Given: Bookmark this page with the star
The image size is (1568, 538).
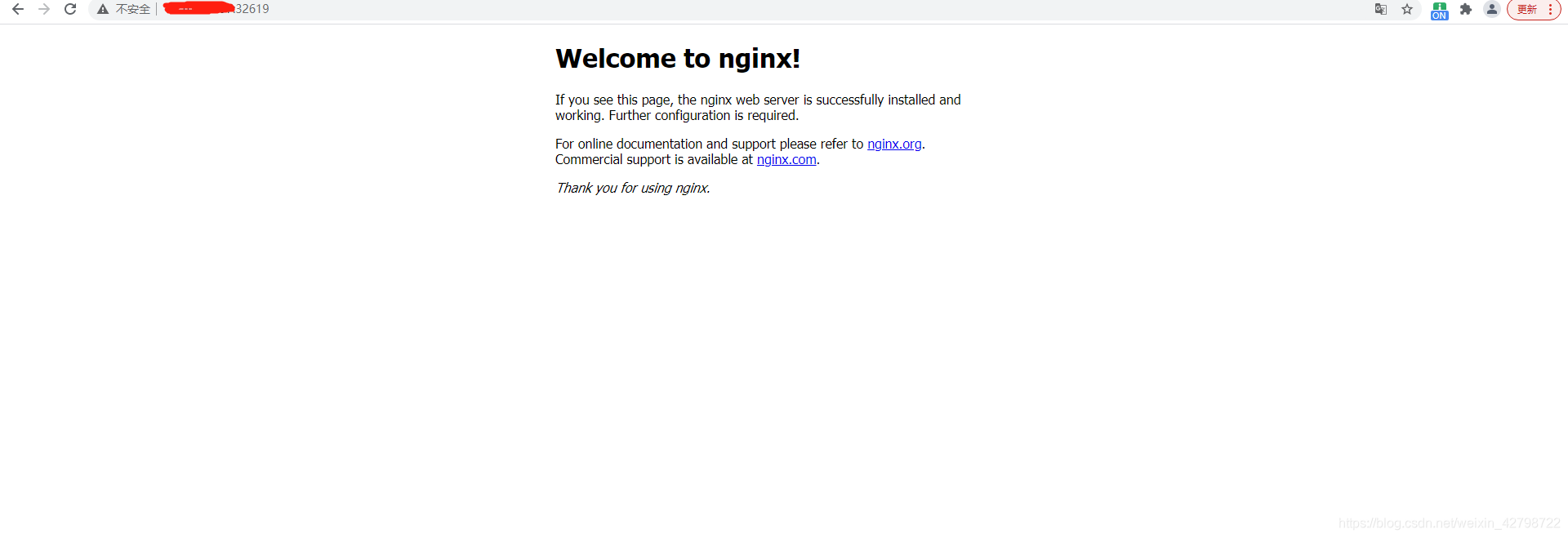Looking at the screenshot, I should coord(1407,9).
